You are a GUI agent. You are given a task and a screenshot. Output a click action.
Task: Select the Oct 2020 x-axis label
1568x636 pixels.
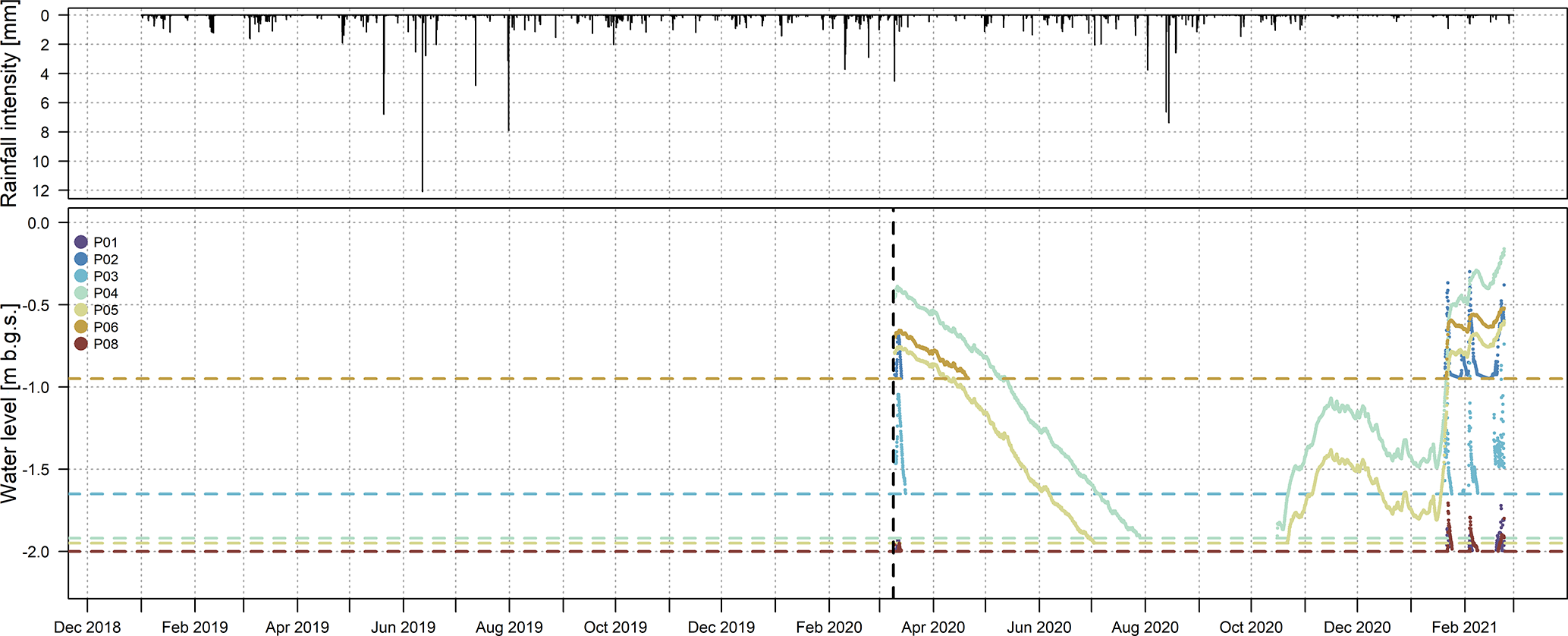[x=1251, y=627]
